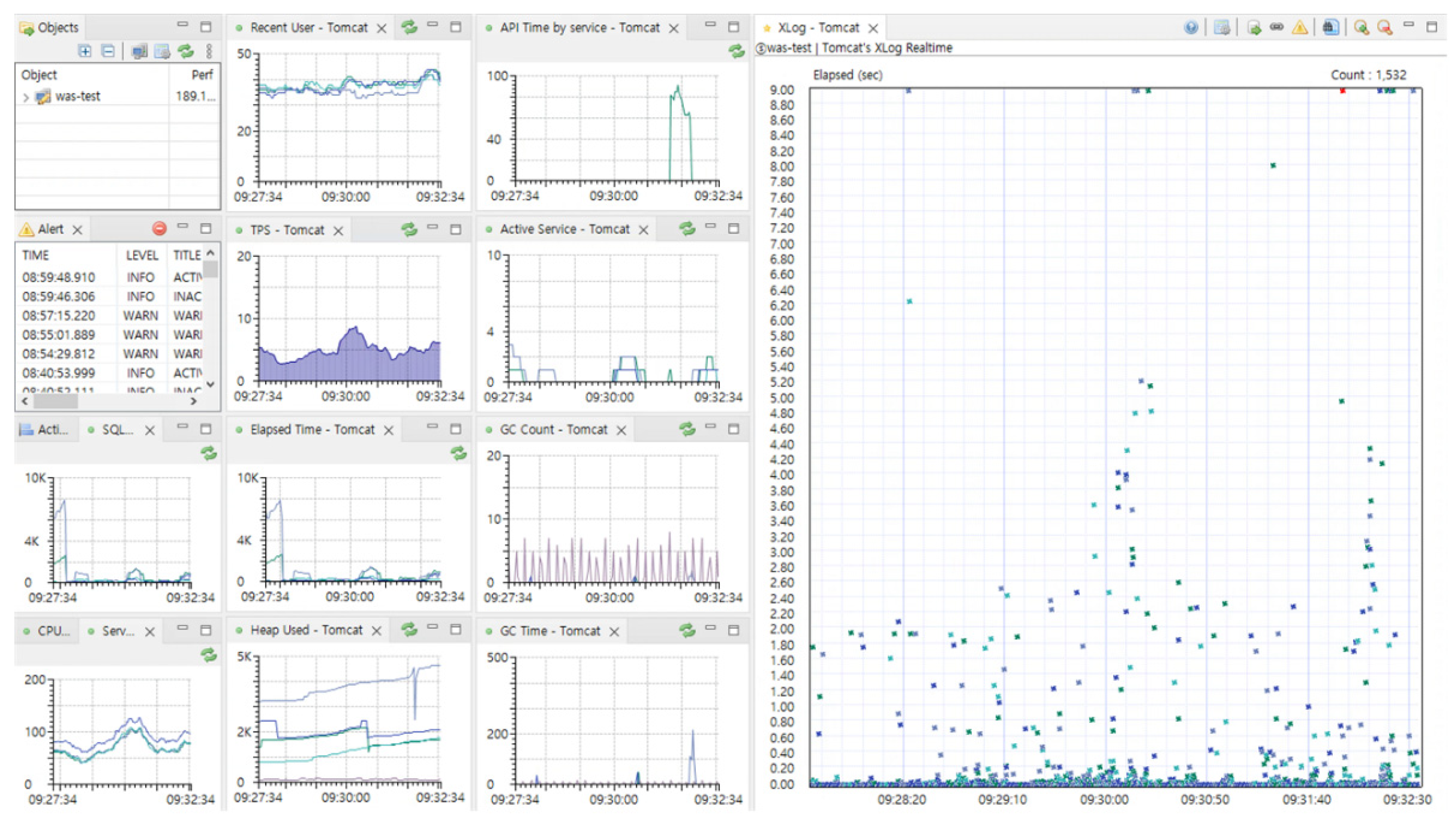Click the yellow warning filter icon in XLog
1456x818 pixels.
click(x=1299, y=27)
